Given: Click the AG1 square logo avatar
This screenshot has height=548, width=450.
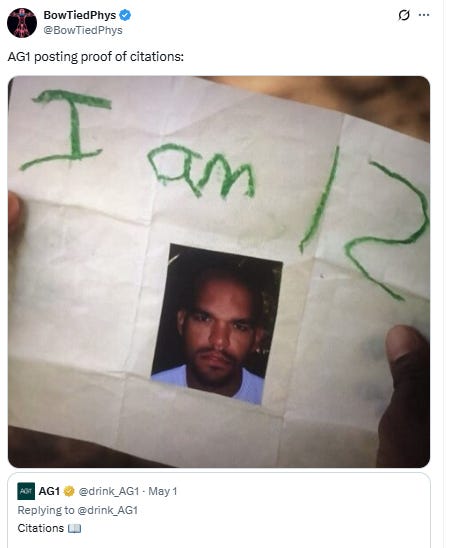Looking at the screenshot, I should (26, 491).
